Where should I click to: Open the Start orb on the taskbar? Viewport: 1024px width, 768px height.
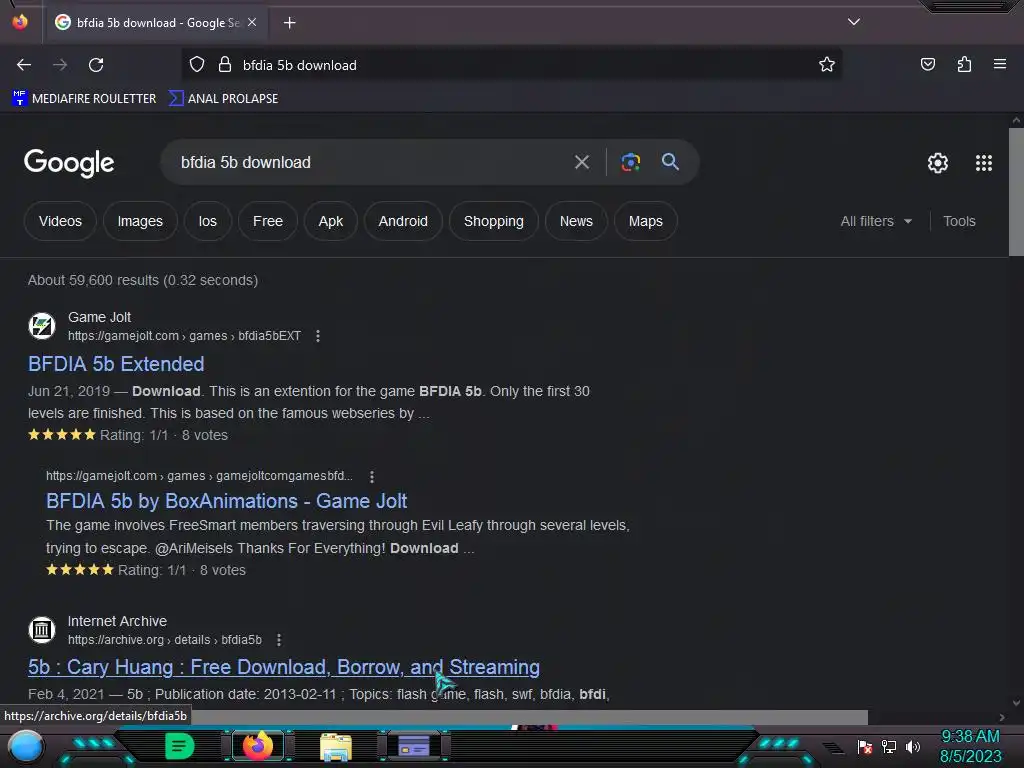[x=25, y=746]
